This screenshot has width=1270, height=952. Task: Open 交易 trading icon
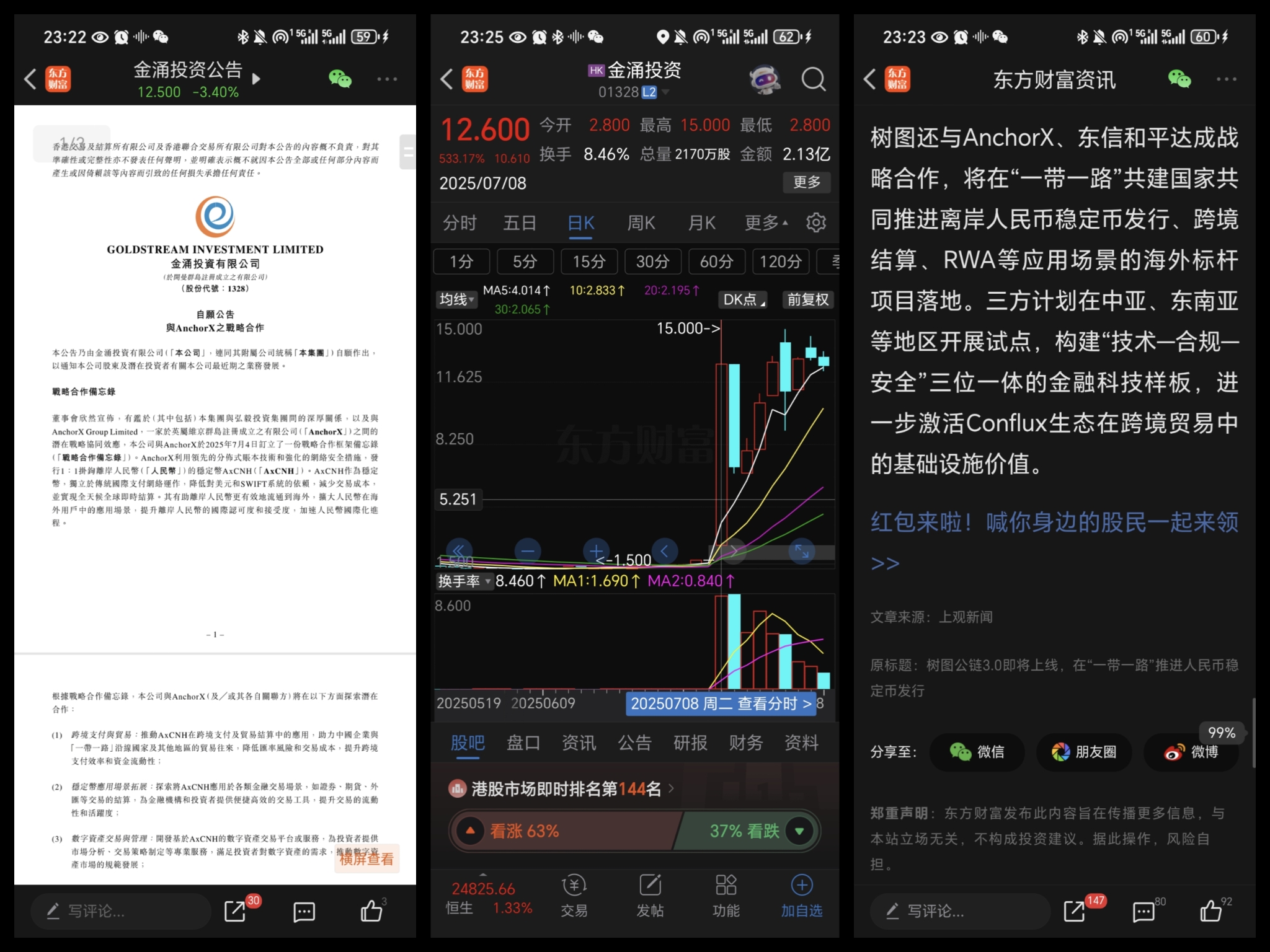click(x=574, y=896)
